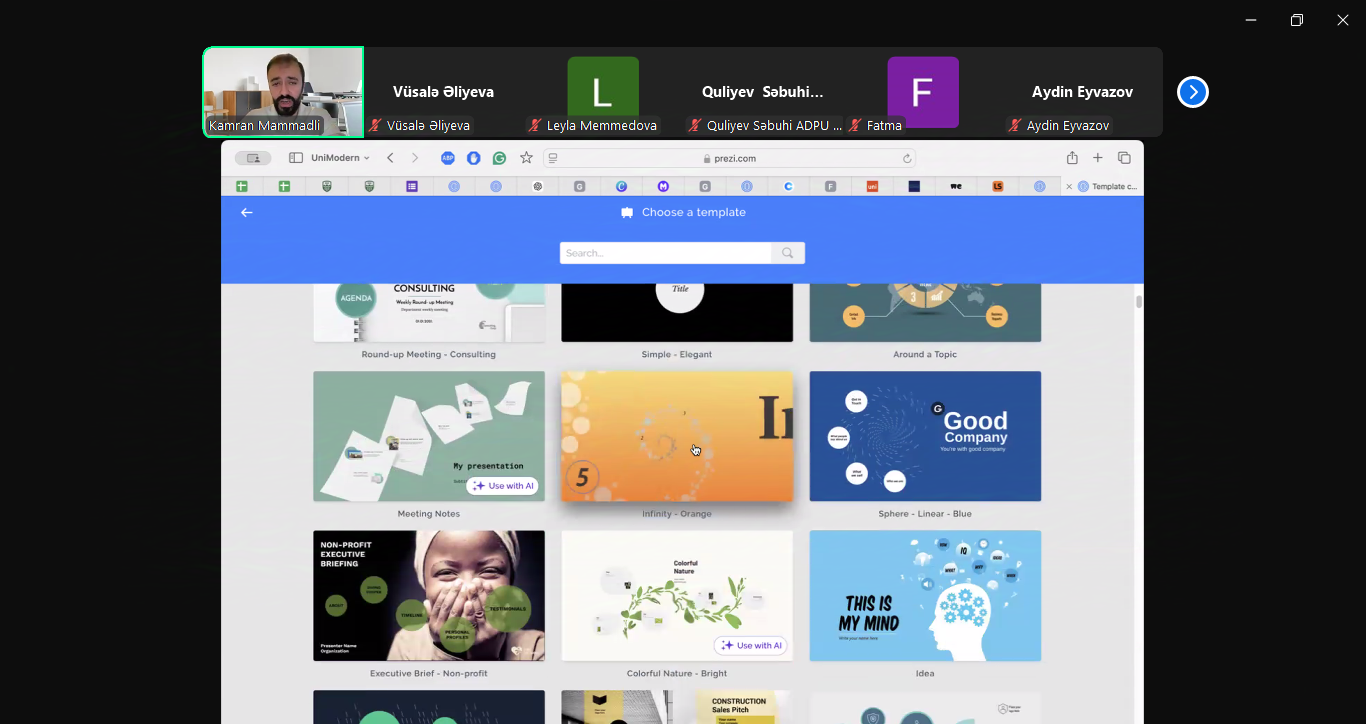The height and width of the screenshot is (724, 1366).
Task: Switch to the orange LS tab
Action: pyautogui.click(x=998, y=186)
